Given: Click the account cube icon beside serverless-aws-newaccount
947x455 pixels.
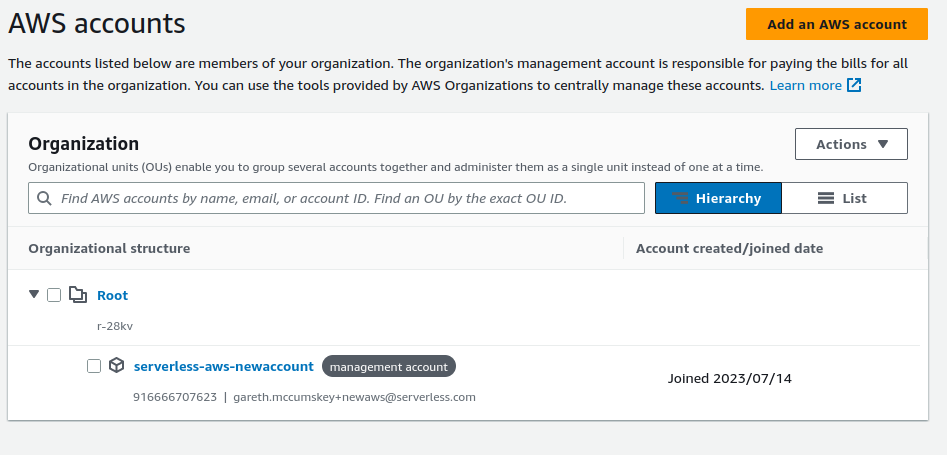Looking at the screenshot, I should click(x=117, y=365).
